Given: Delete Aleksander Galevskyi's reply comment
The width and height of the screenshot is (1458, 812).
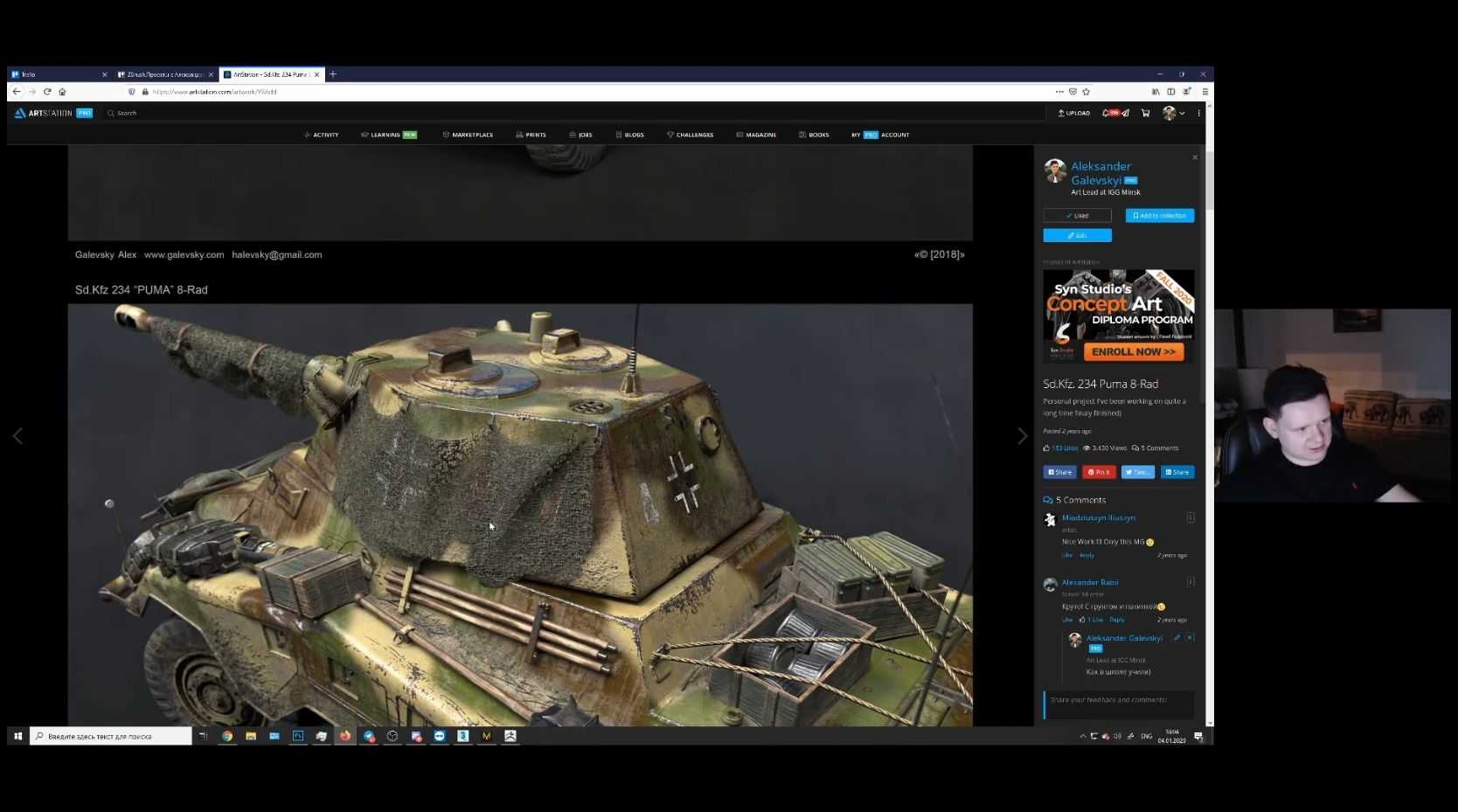Looking at the screenshot, I should [1190, 638].
